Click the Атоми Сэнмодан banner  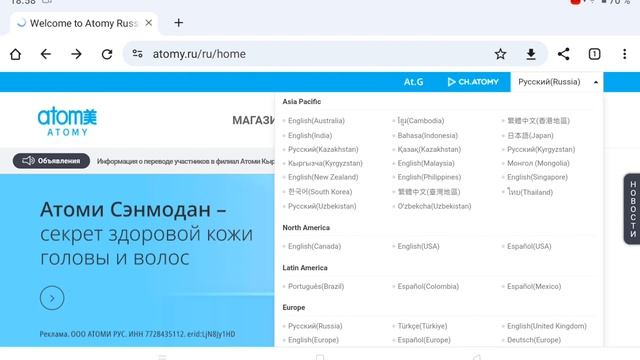[137, 260]
